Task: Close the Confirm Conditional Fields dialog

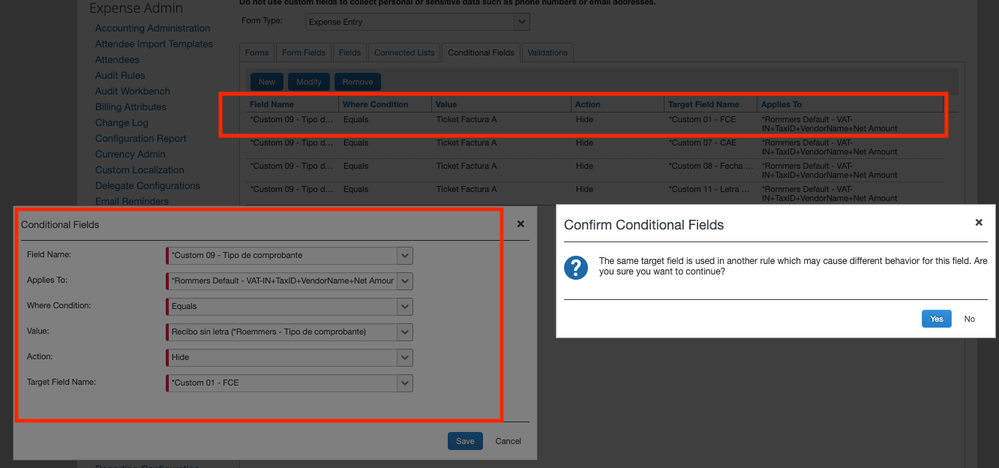Action: [x=979, y=222]
